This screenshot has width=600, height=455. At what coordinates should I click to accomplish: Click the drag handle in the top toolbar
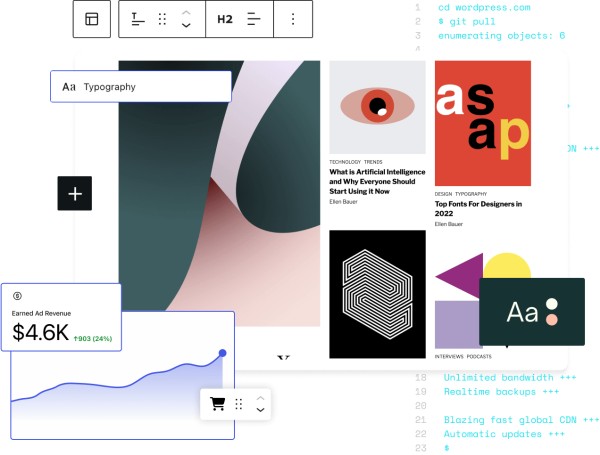pyautogui.click(x=162, y=19)
